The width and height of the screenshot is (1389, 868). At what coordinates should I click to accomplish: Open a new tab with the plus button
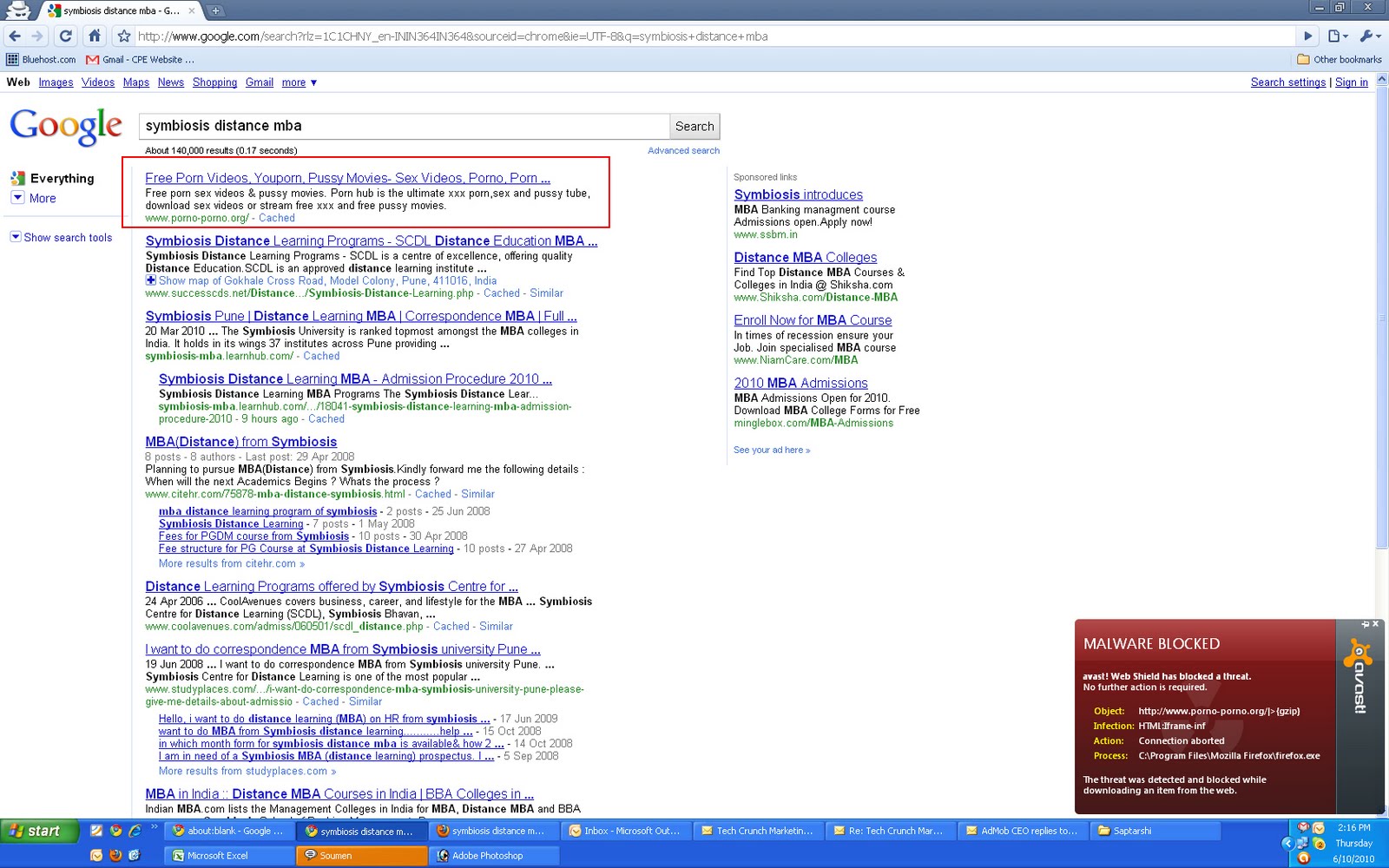[x=215, y=10]
